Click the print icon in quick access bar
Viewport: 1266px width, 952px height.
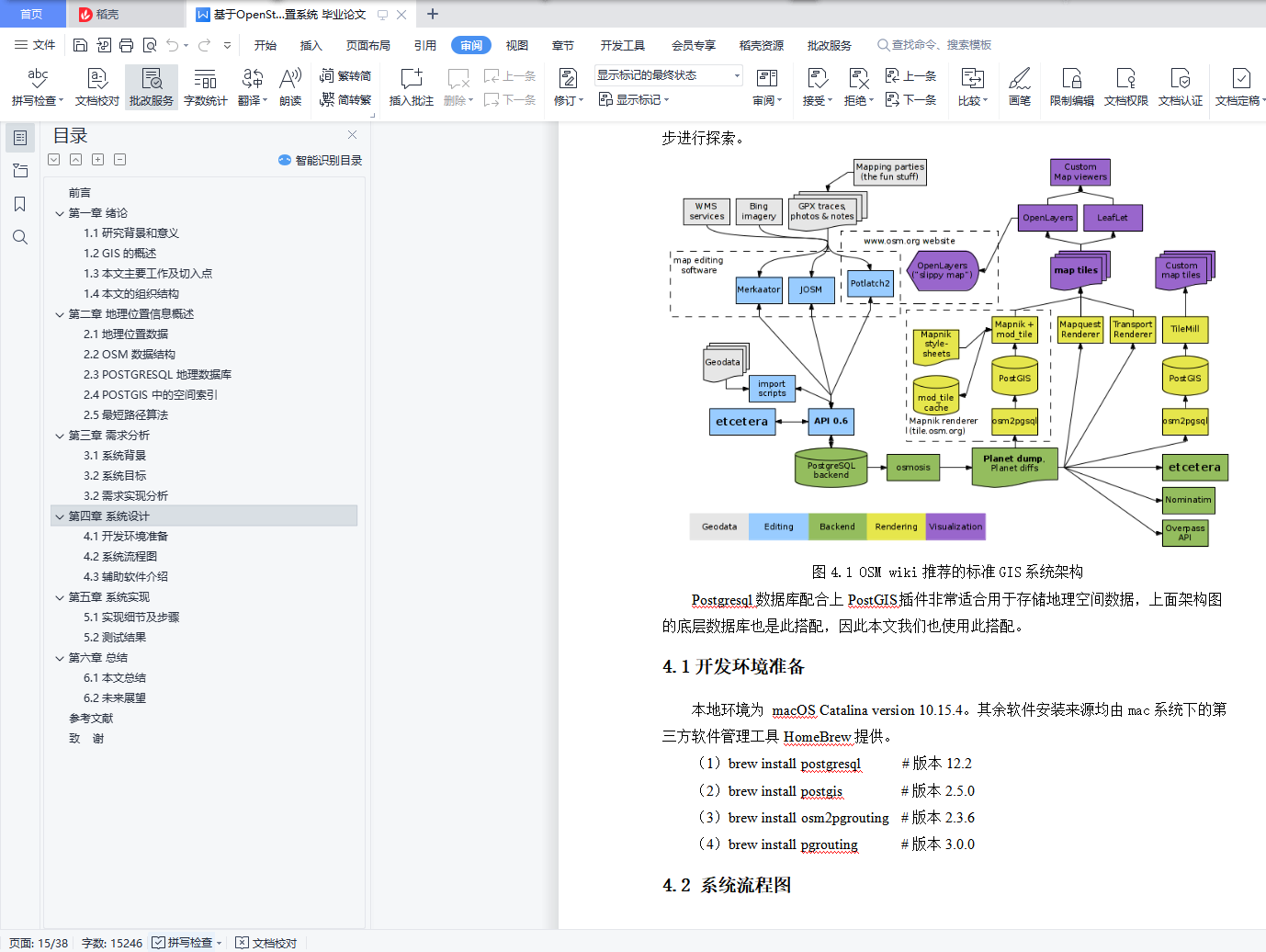(x=126, y=45)
